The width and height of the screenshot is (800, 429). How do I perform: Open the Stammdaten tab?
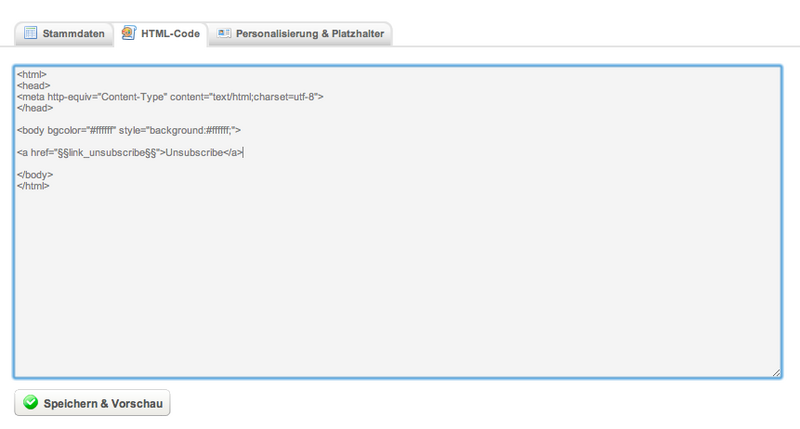tap(64, 34)
